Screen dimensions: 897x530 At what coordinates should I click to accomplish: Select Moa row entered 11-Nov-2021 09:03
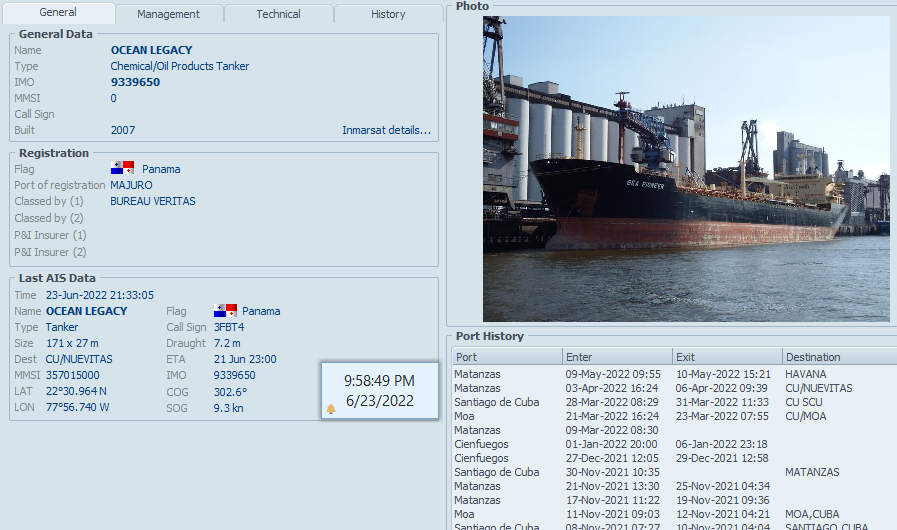[674, 515]
